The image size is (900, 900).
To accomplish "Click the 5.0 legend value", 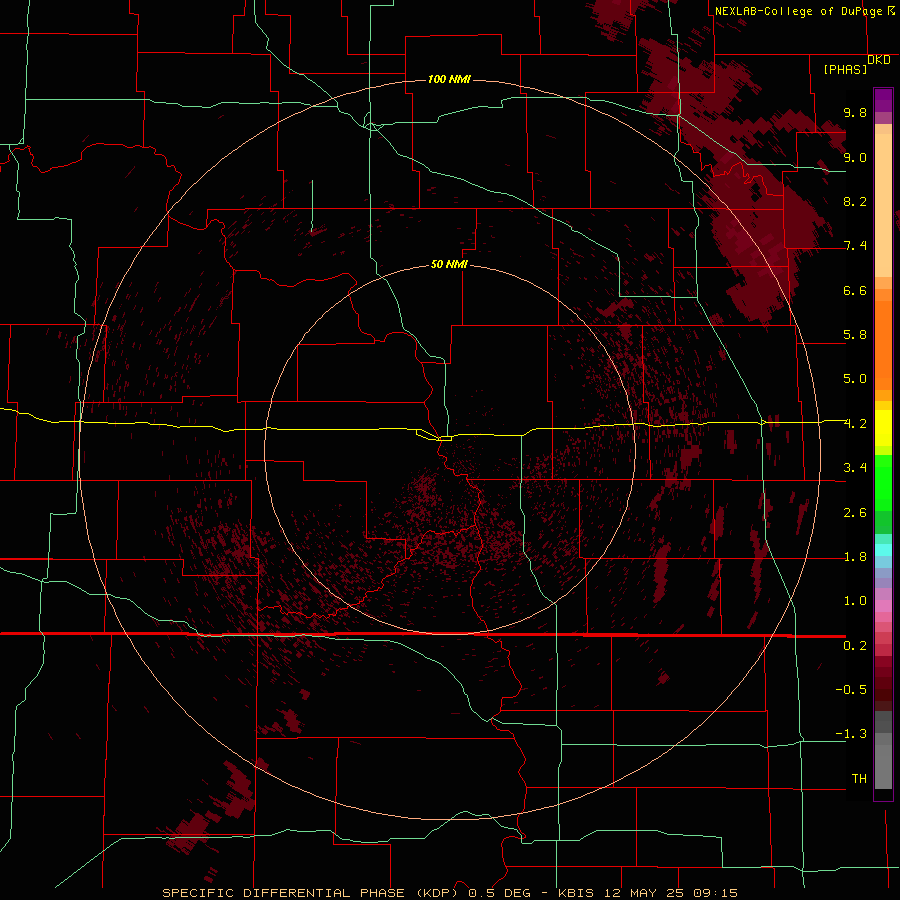I will (855, 379).
